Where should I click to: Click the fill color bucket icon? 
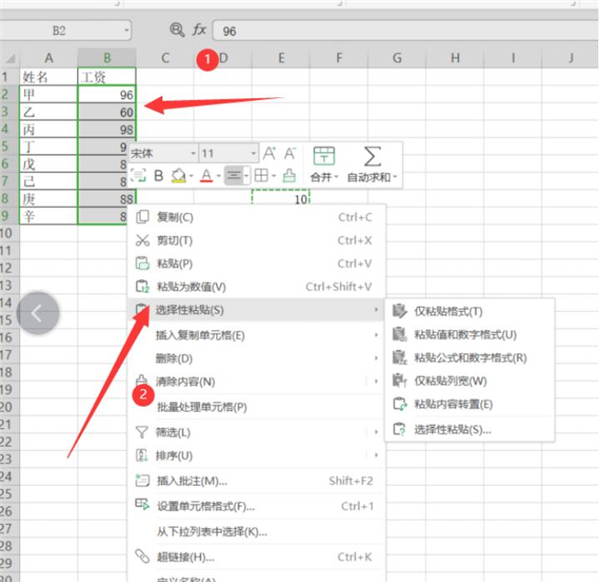point(179,176)
